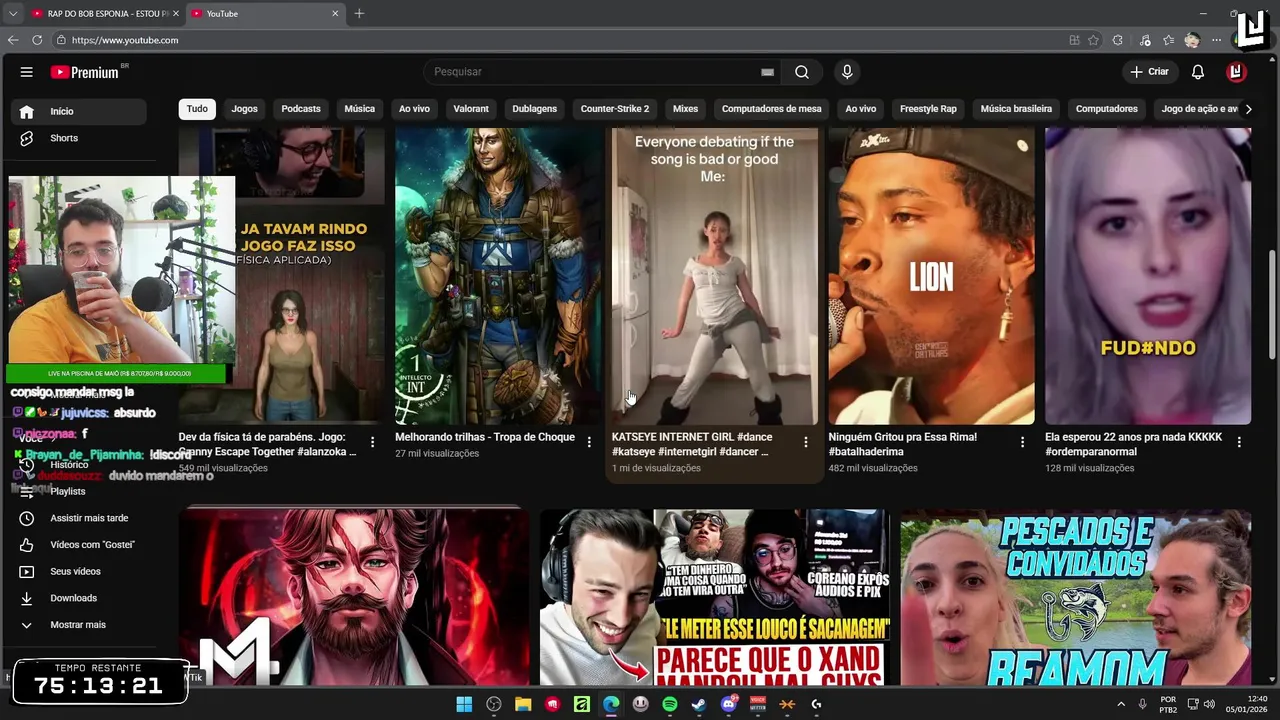
Task: Select the Counter-Strike 2 filter chip
Action: point(615,108)
